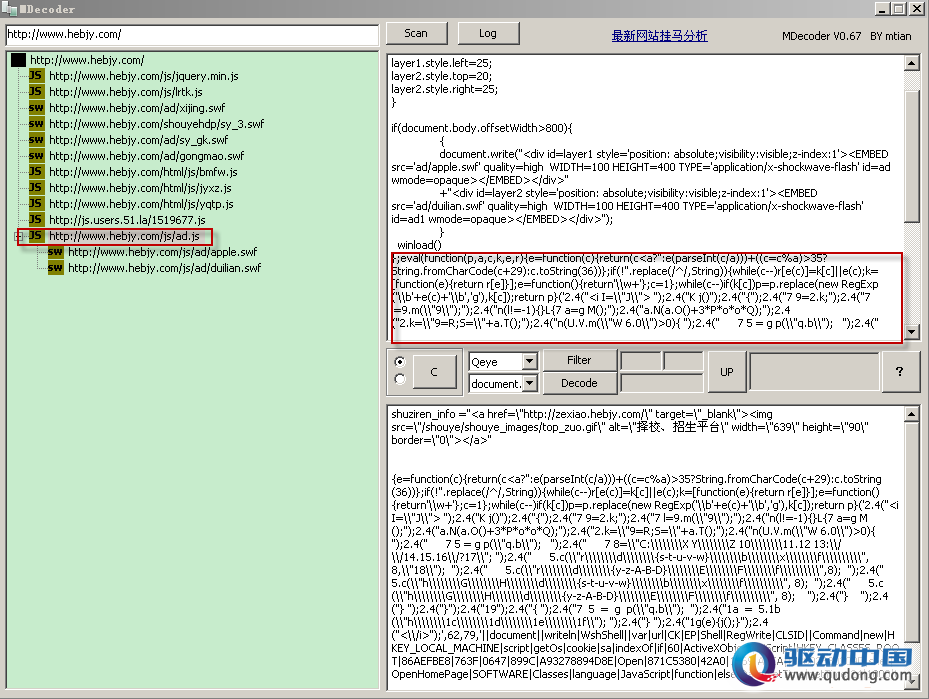The image size is (929, 699).
Task: Click the SW icon beside ad/xijing.swf
Action: click(36, 108)
